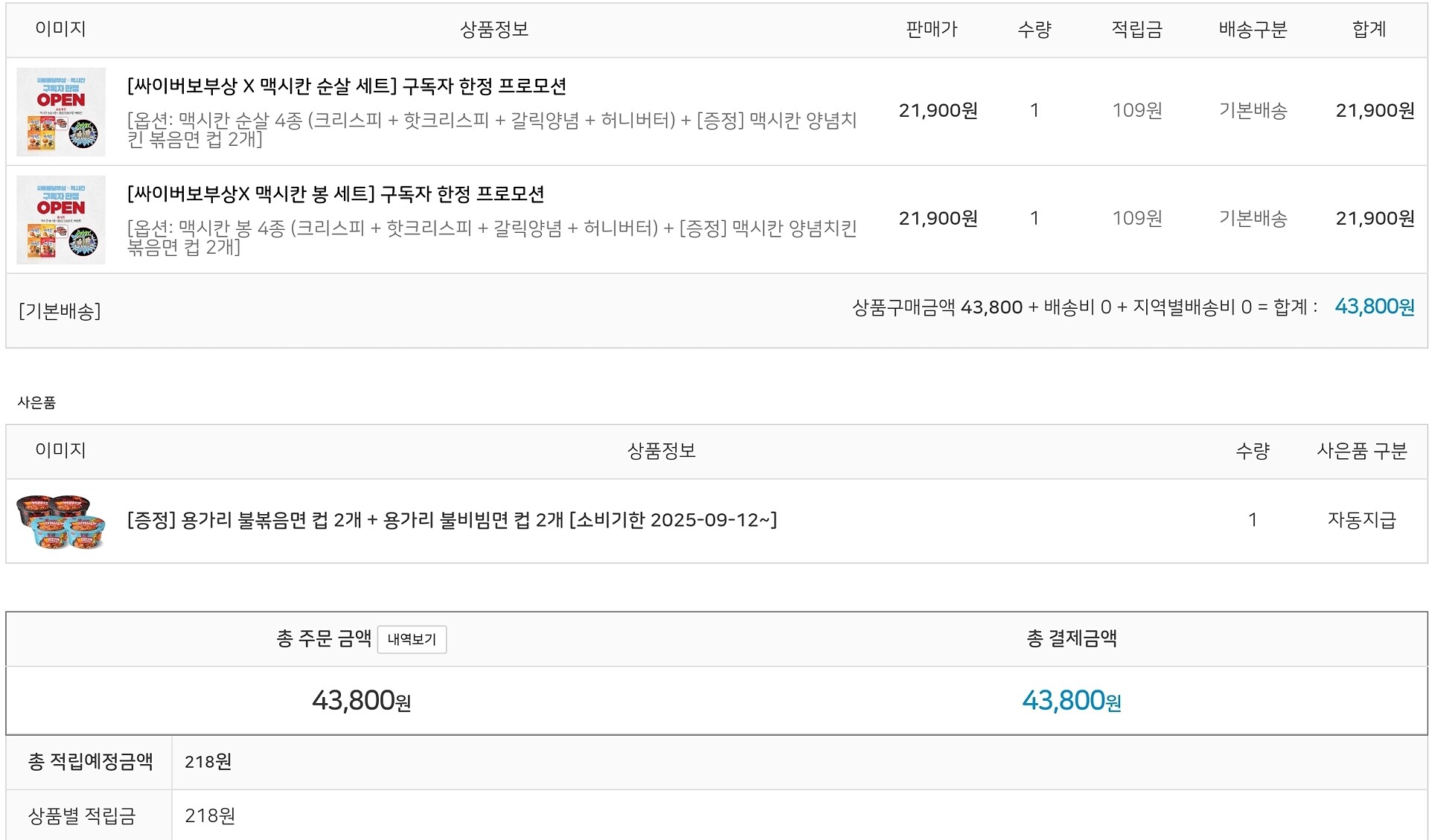
Task: Click the 순살 세트 option description text
Action: point(491,129)
